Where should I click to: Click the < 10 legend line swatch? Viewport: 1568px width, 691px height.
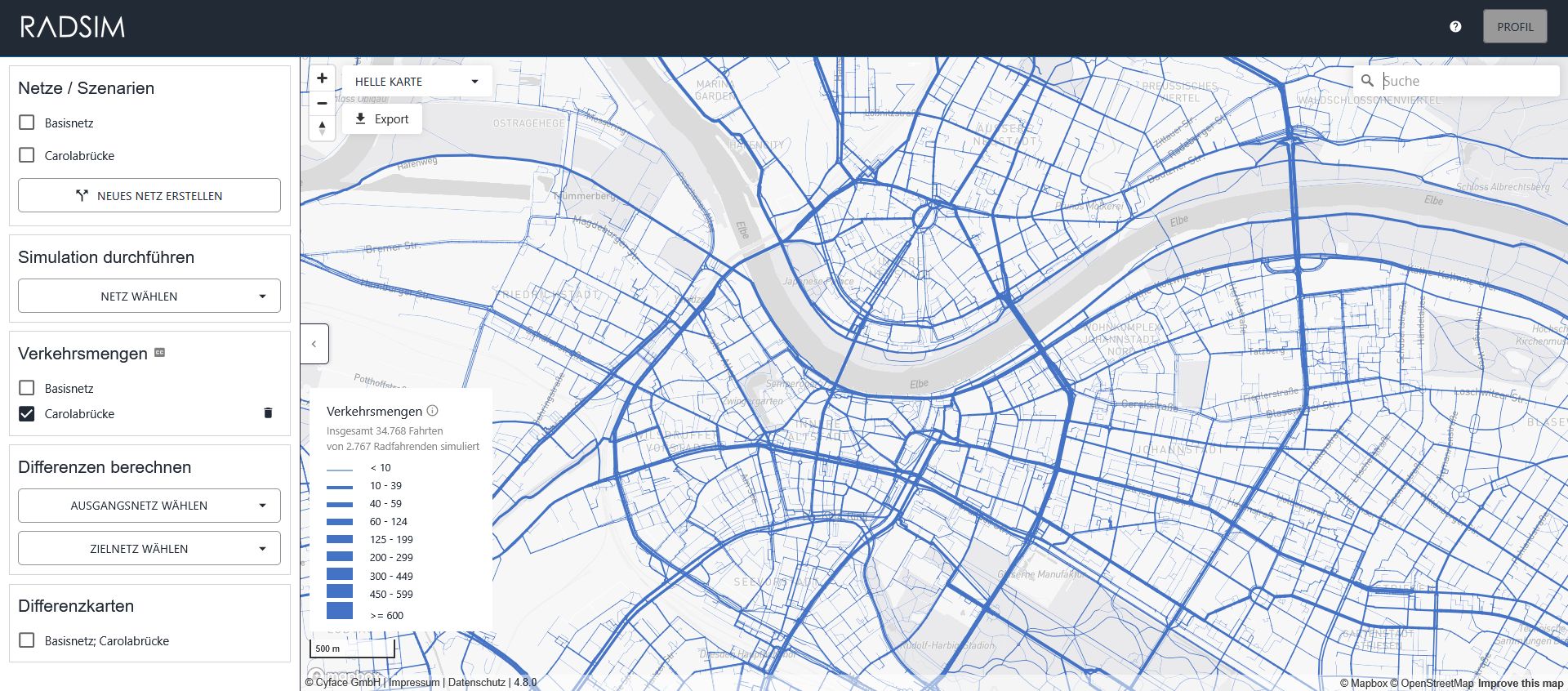pyautogui.click(x=340, y=470)
